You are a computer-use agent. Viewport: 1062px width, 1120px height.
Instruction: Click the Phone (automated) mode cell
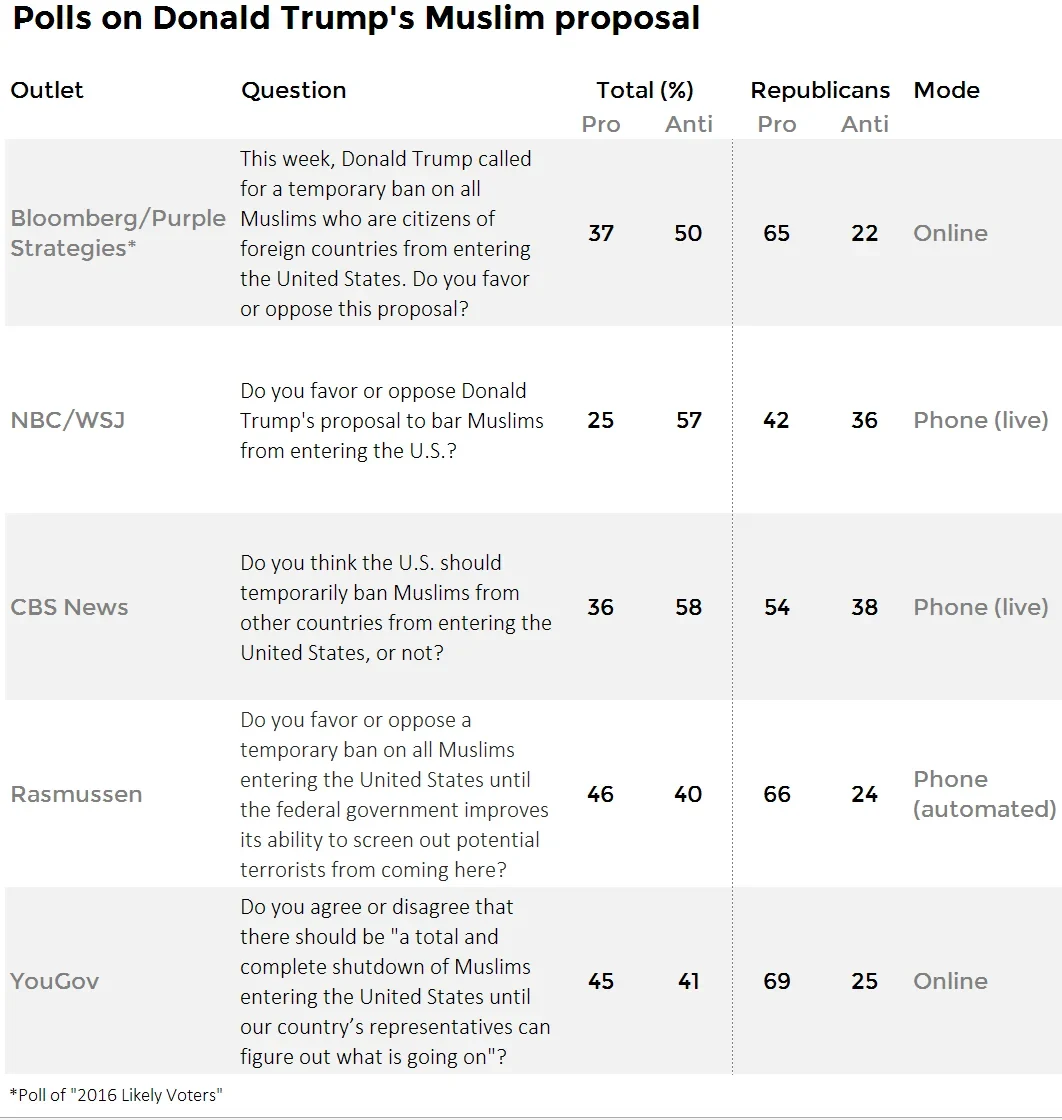click(984, 794)
